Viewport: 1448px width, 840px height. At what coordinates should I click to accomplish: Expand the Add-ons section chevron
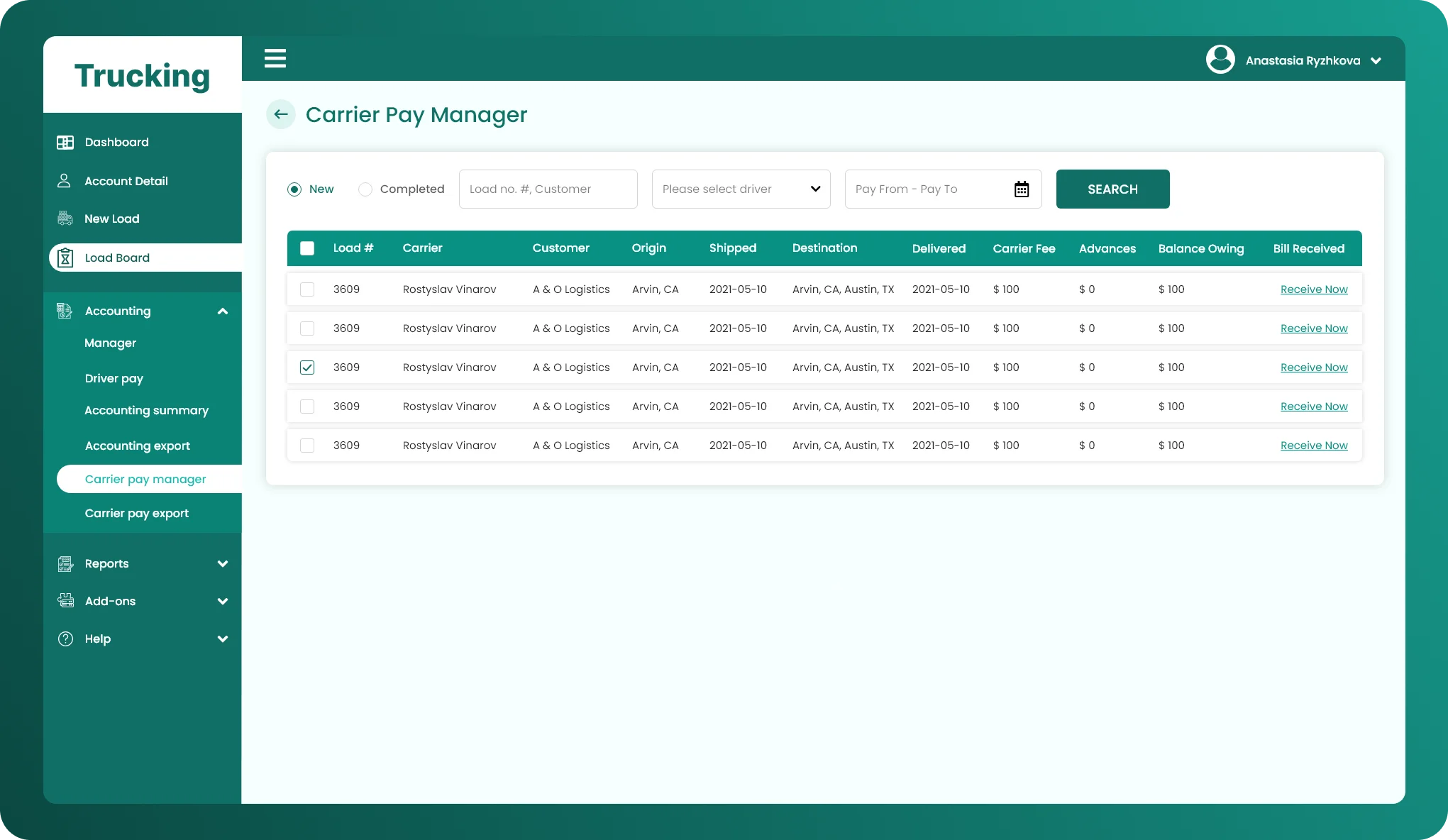[223, 601]
